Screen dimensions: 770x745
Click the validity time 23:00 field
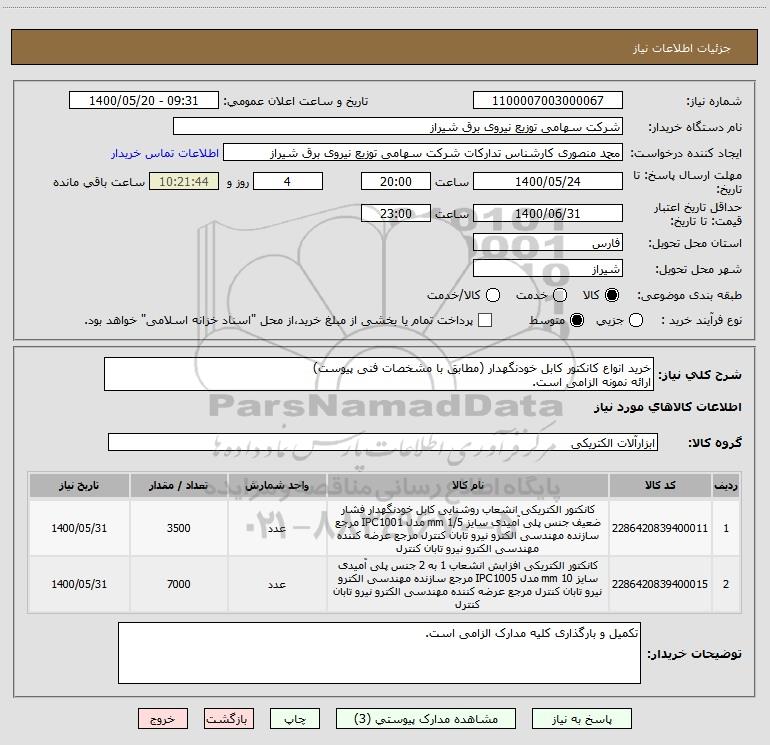[x=396, y=213]
